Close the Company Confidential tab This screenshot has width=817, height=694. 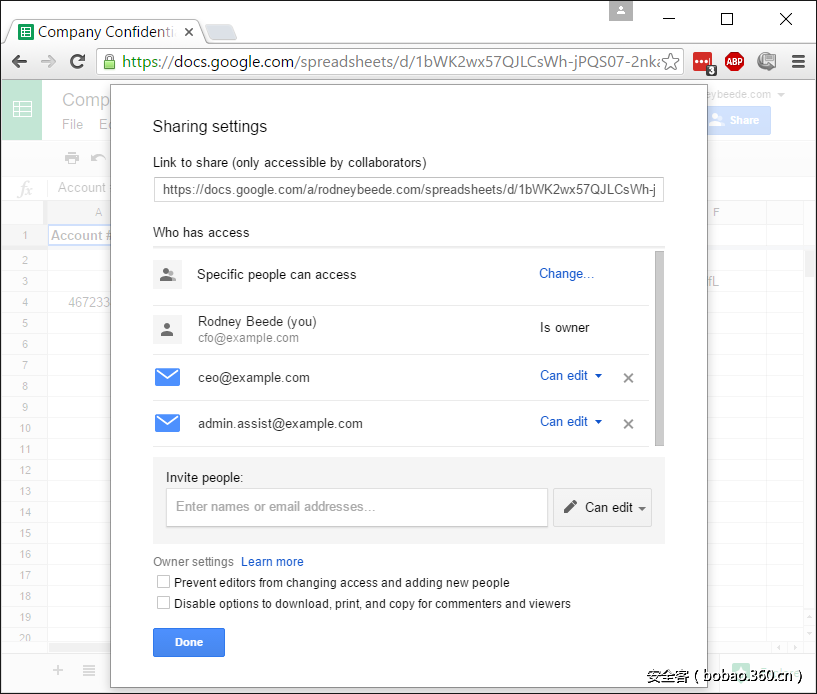tap(189, 32)
